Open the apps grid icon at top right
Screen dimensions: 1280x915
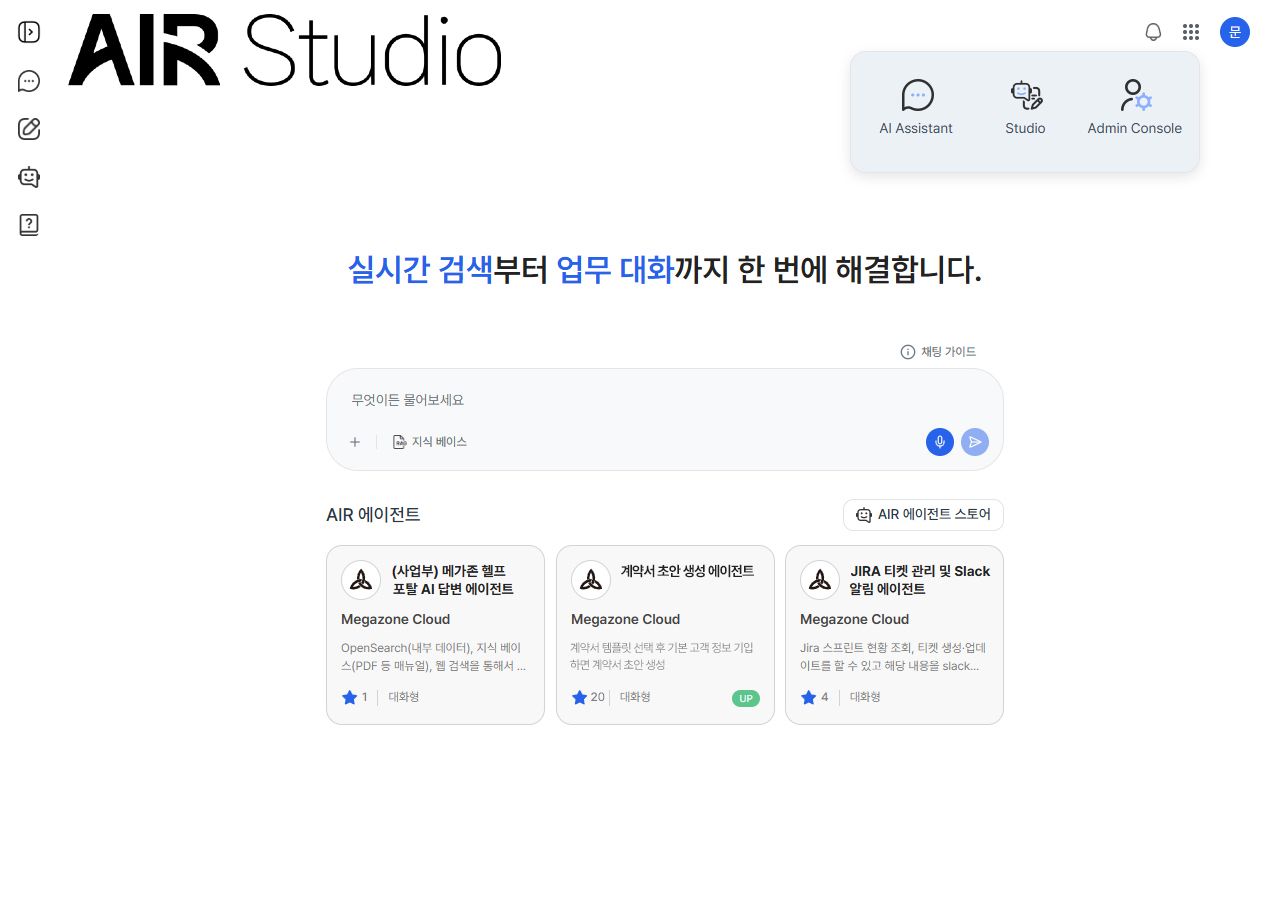pos(1191,31)
